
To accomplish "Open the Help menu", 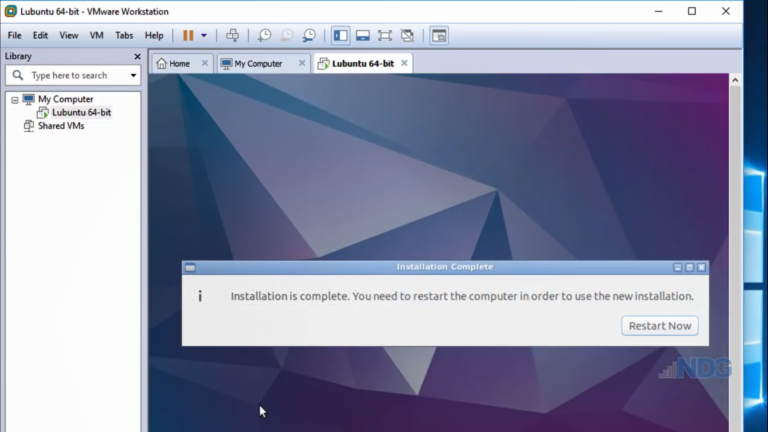I will [x=154, y=35].
